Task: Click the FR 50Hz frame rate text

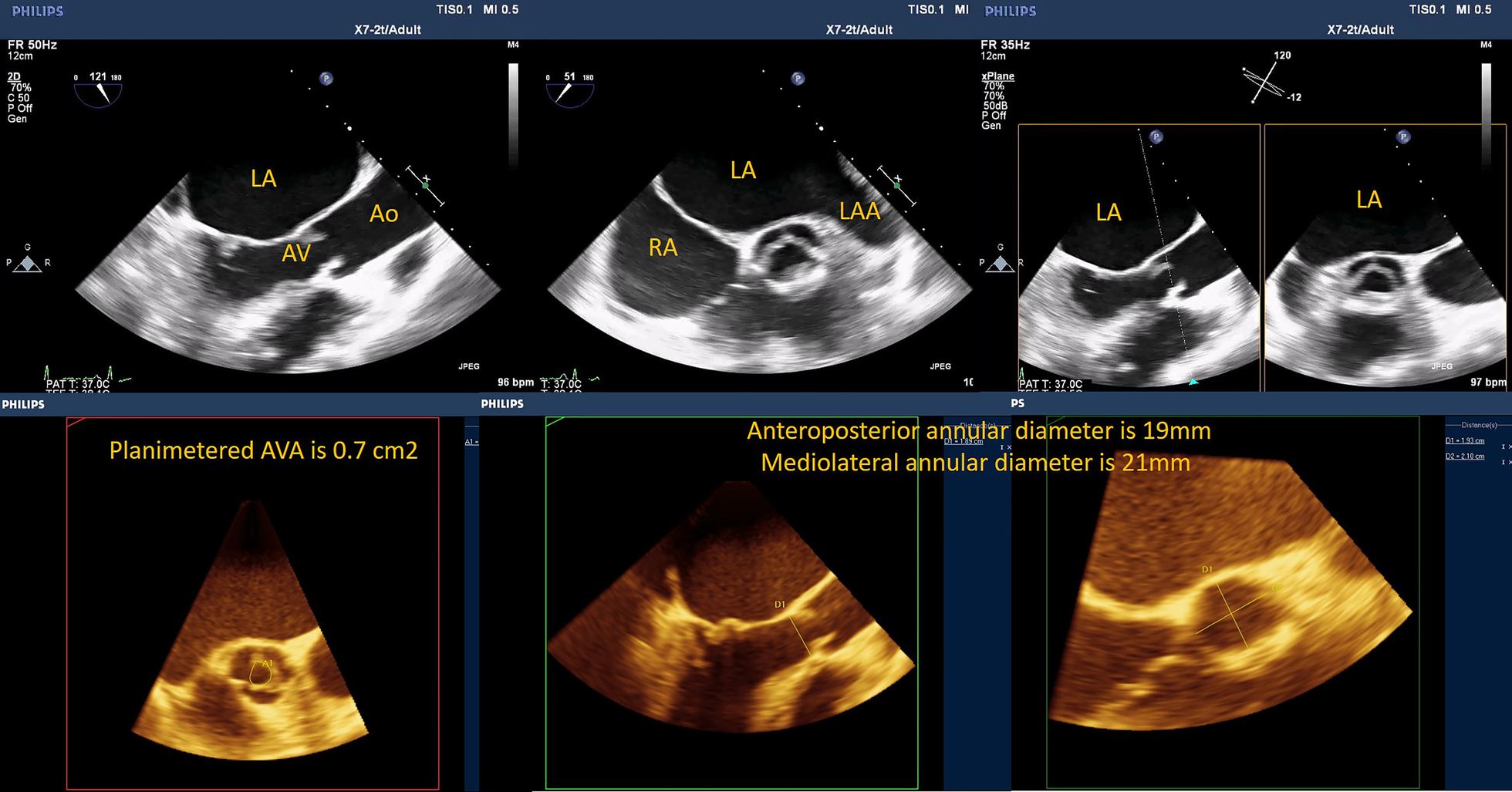Action: [32, 45]
